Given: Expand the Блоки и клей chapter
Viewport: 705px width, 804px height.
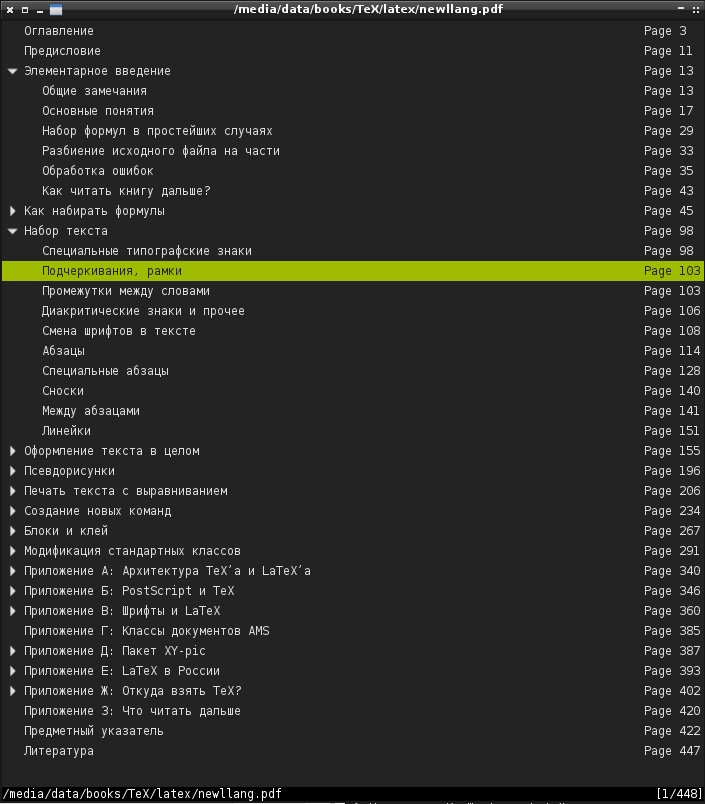Looking at the screenshot, I should [x=13, y=531].
